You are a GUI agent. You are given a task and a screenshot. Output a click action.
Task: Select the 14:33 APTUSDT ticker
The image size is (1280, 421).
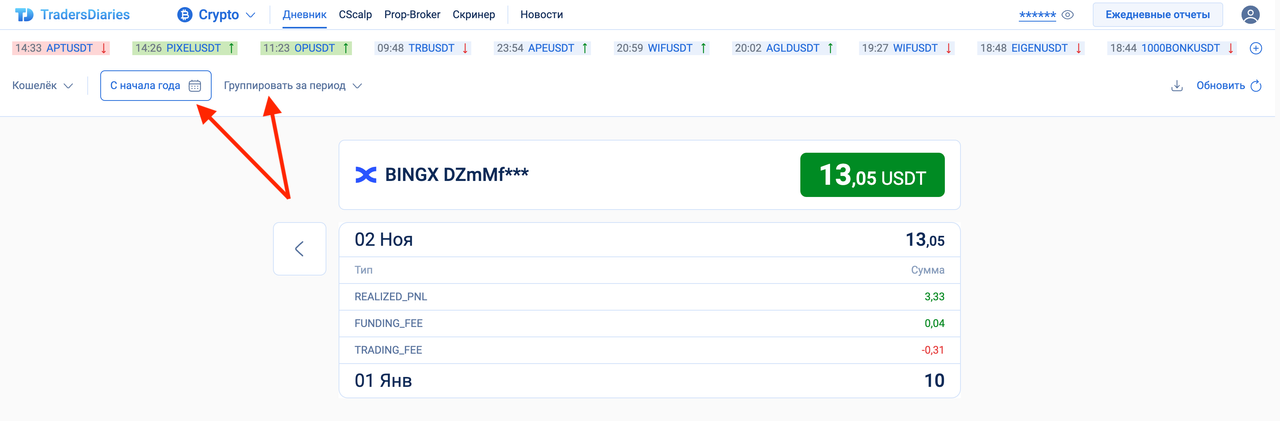(62, 48)
